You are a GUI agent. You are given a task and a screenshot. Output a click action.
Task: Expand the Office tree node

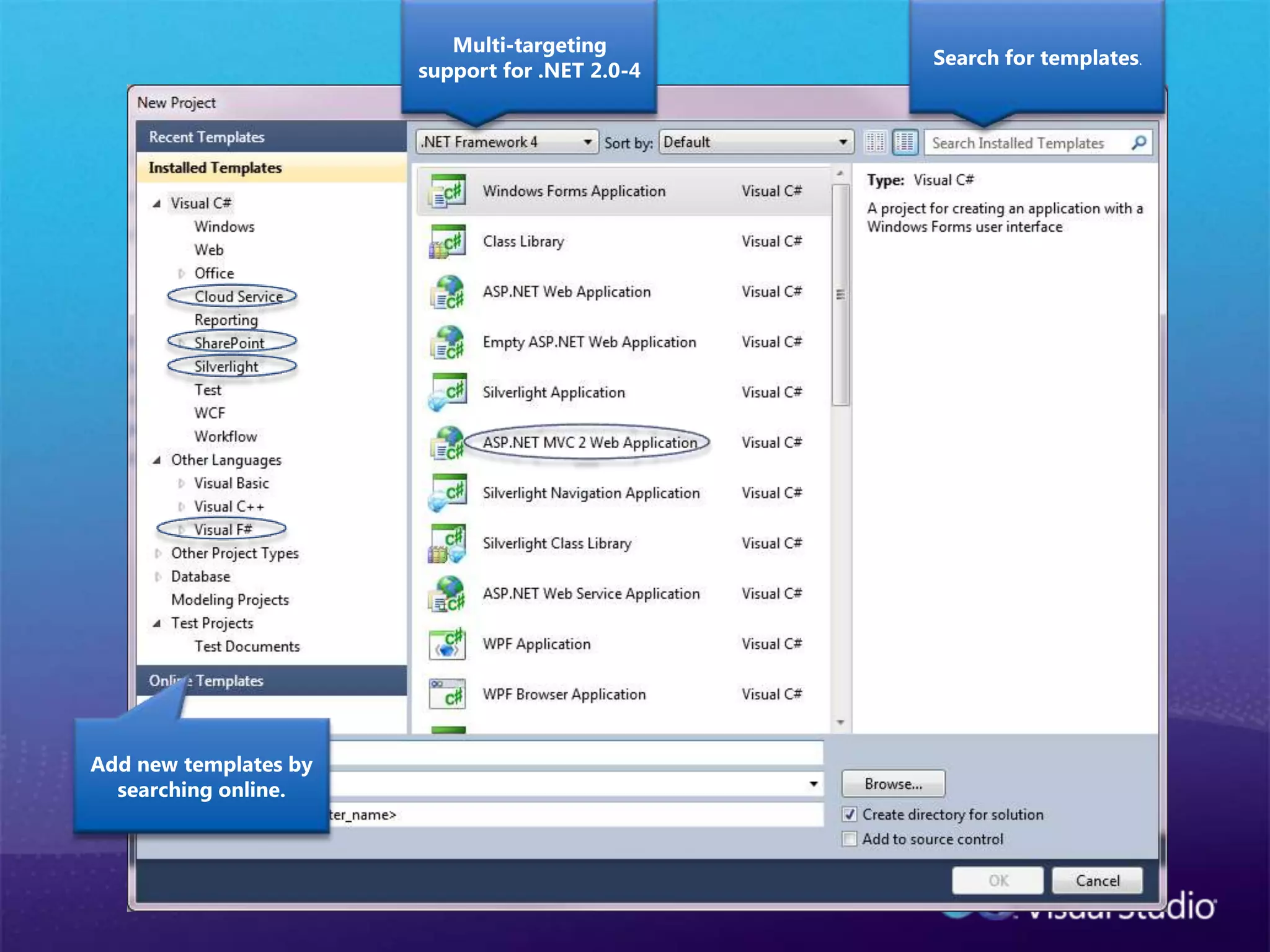(181, 273)
